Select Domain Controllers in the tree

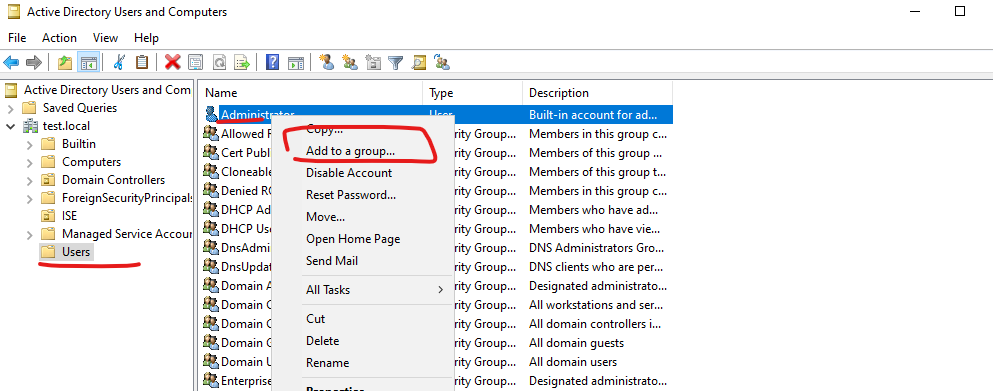pyautogui.click(x=113, y=180)
